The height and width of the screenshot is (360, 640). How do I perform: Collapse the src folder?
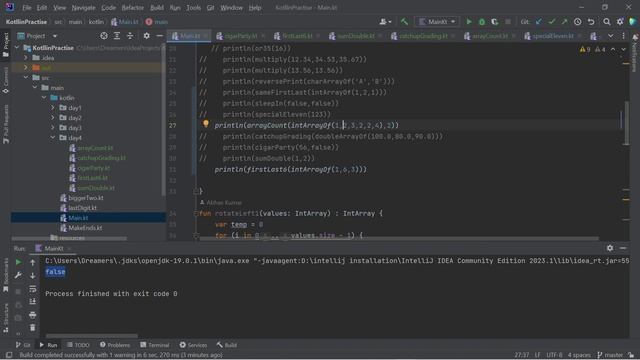click(x=26, y=78)
